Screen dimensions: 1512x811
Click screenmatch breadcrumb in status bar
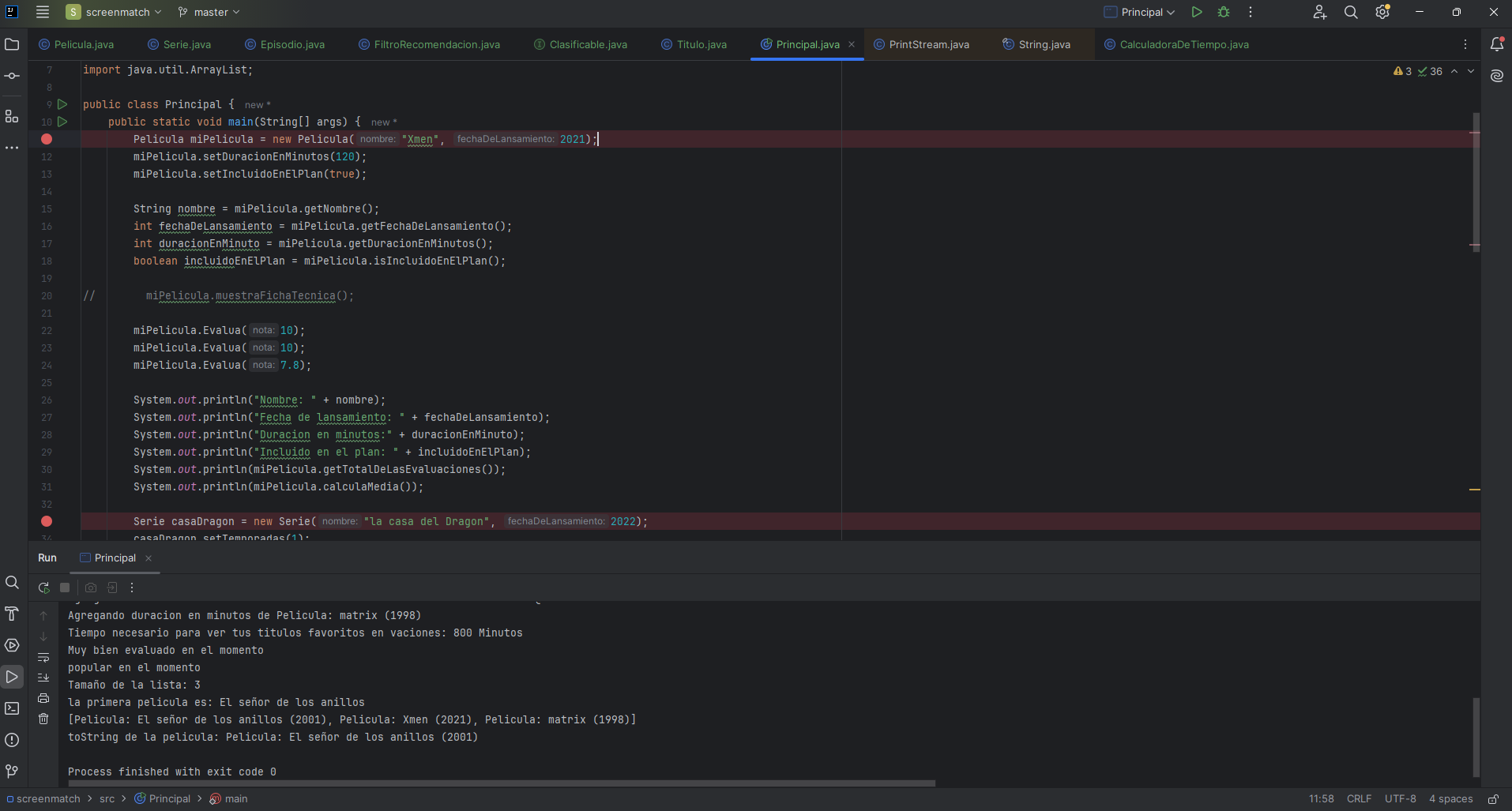43,799
